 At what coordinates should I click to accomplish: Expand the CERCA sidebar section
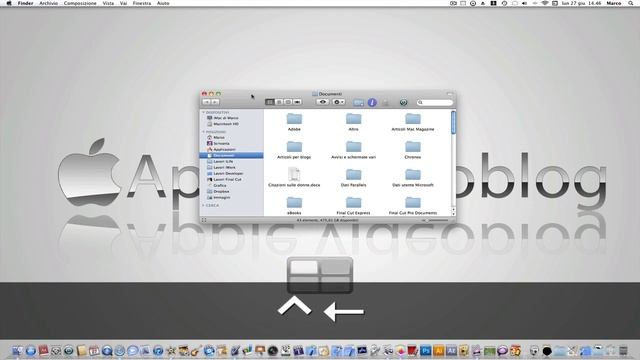point(203,205)
